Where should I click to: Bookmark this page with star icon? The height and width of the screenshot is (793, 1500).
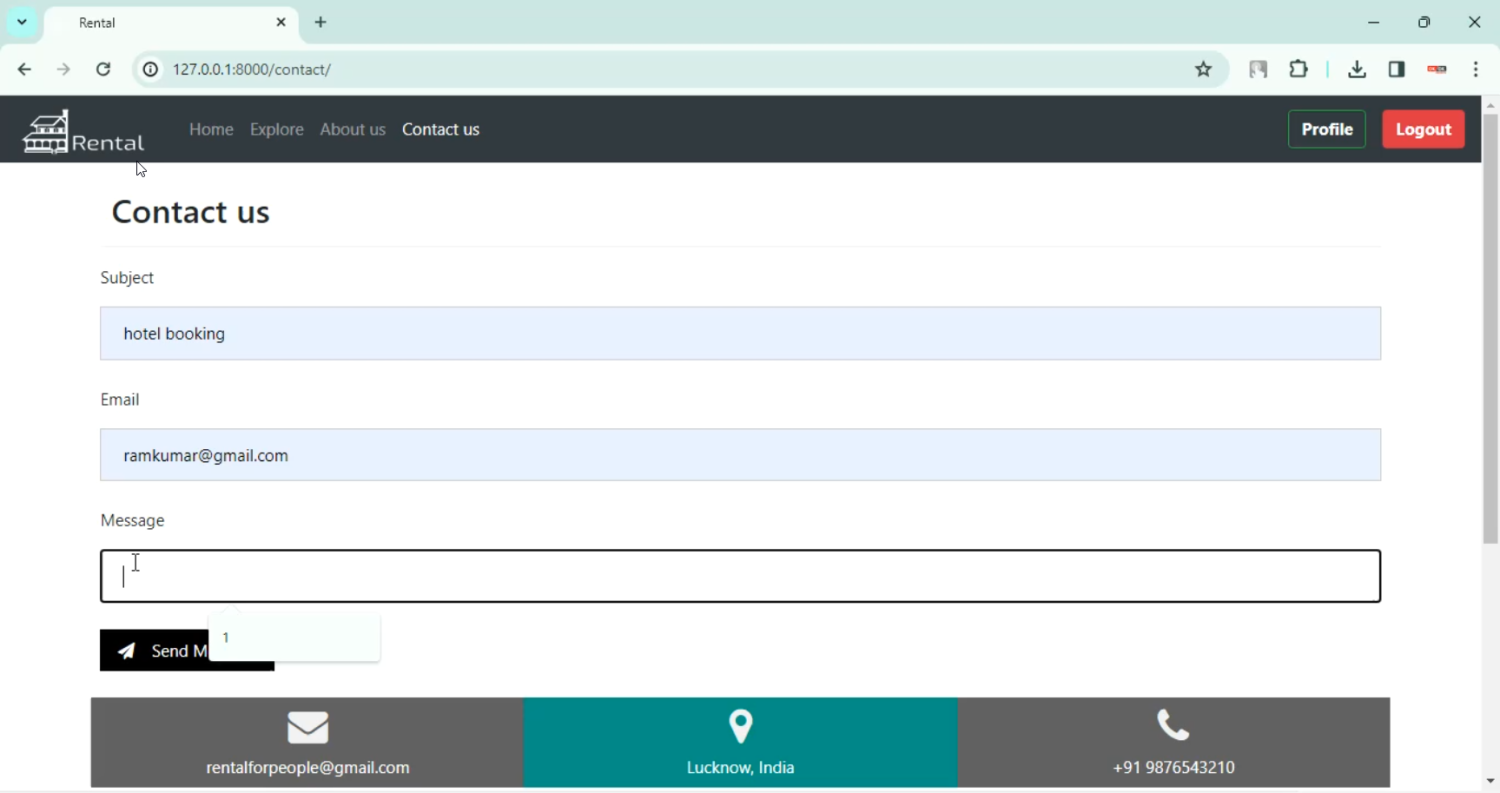pyautogui.click(x=1203, y=69)
